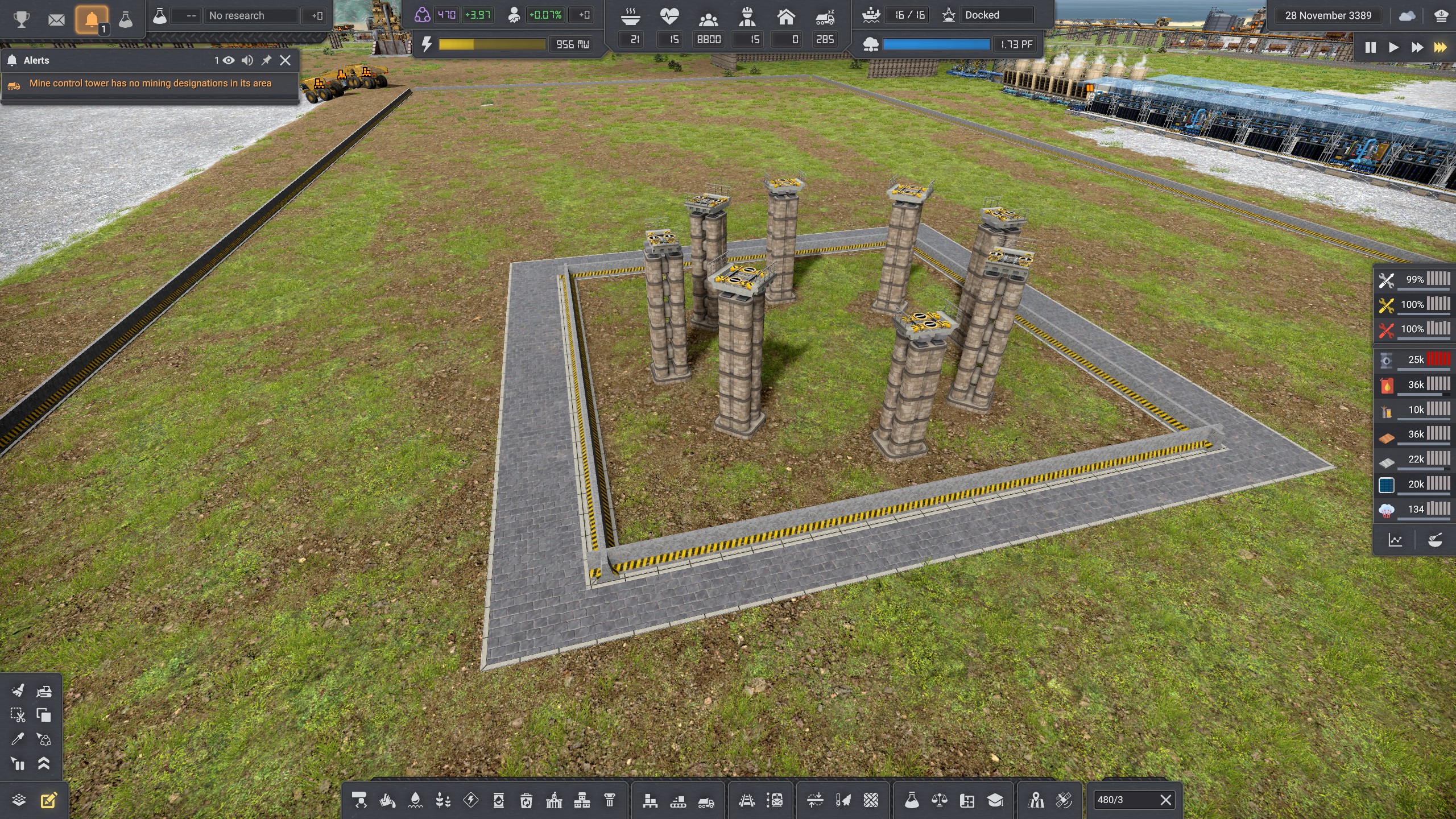Click the cargo ship fleet icon
This screenshot has height=819, width=1456.
click(871, 15)
